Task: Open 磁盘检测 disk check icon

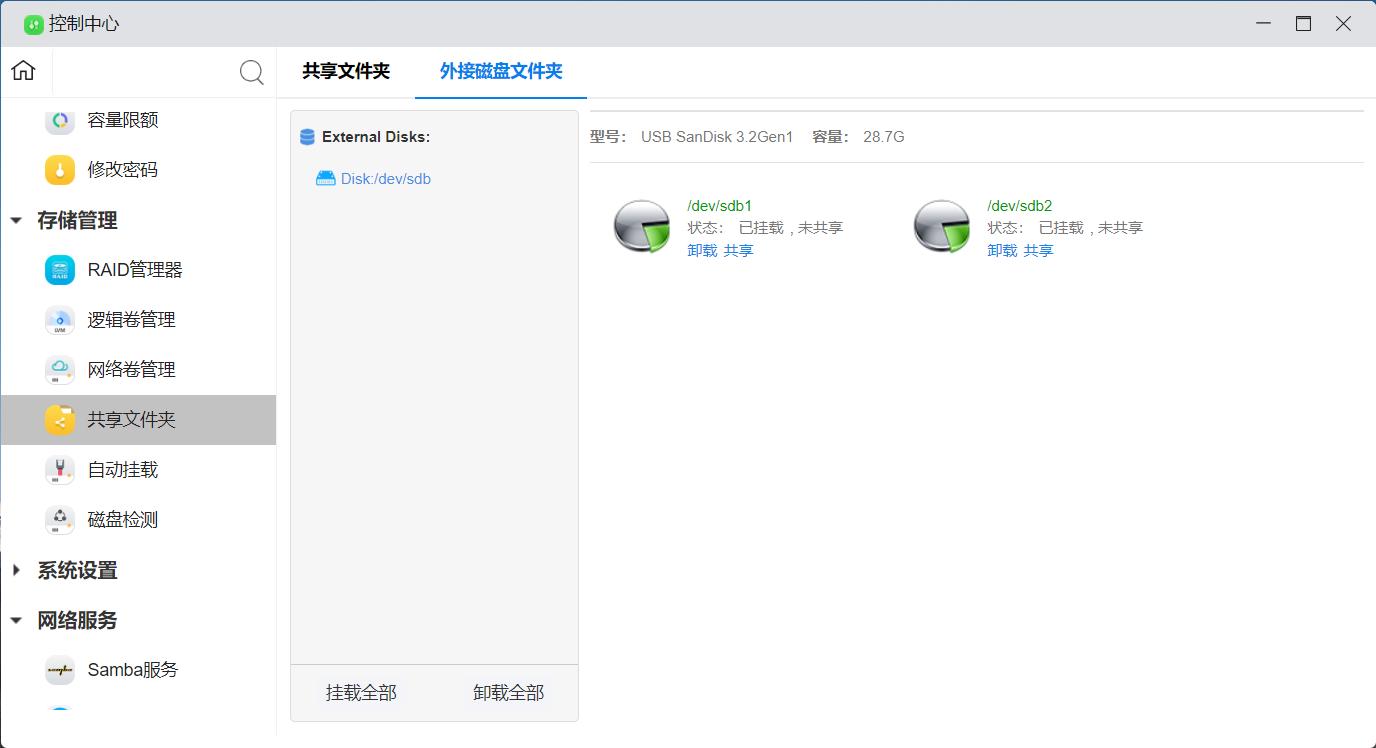Action: [60, 520]
